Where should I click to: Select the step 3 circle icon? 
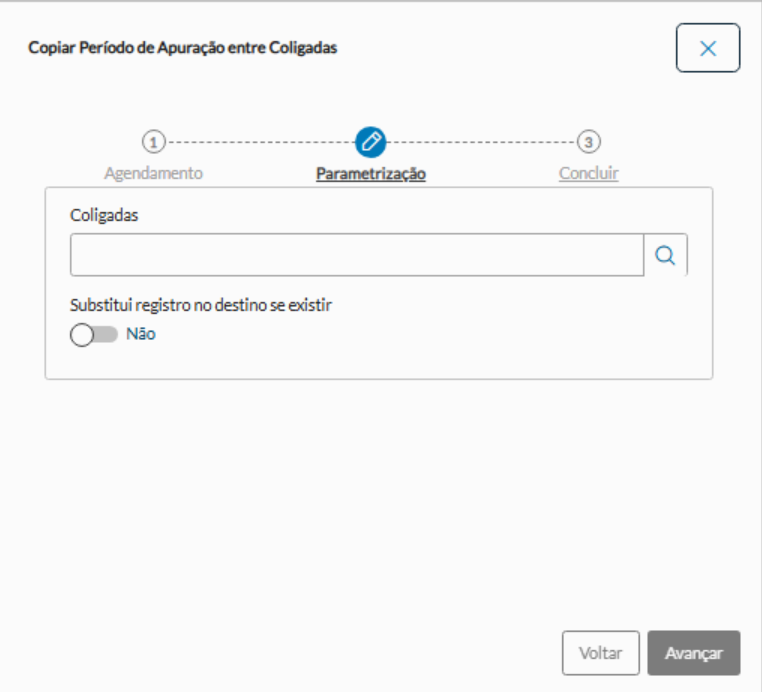pyautogui.click(x=589, y=141)
